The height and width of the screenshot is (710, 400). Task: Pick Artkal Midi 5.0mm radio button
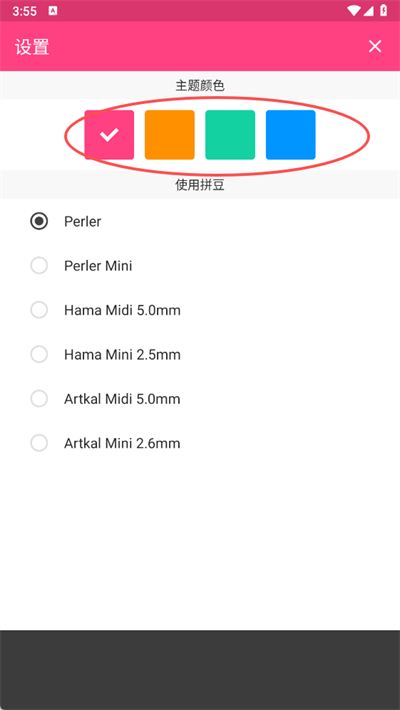point(39,398)
